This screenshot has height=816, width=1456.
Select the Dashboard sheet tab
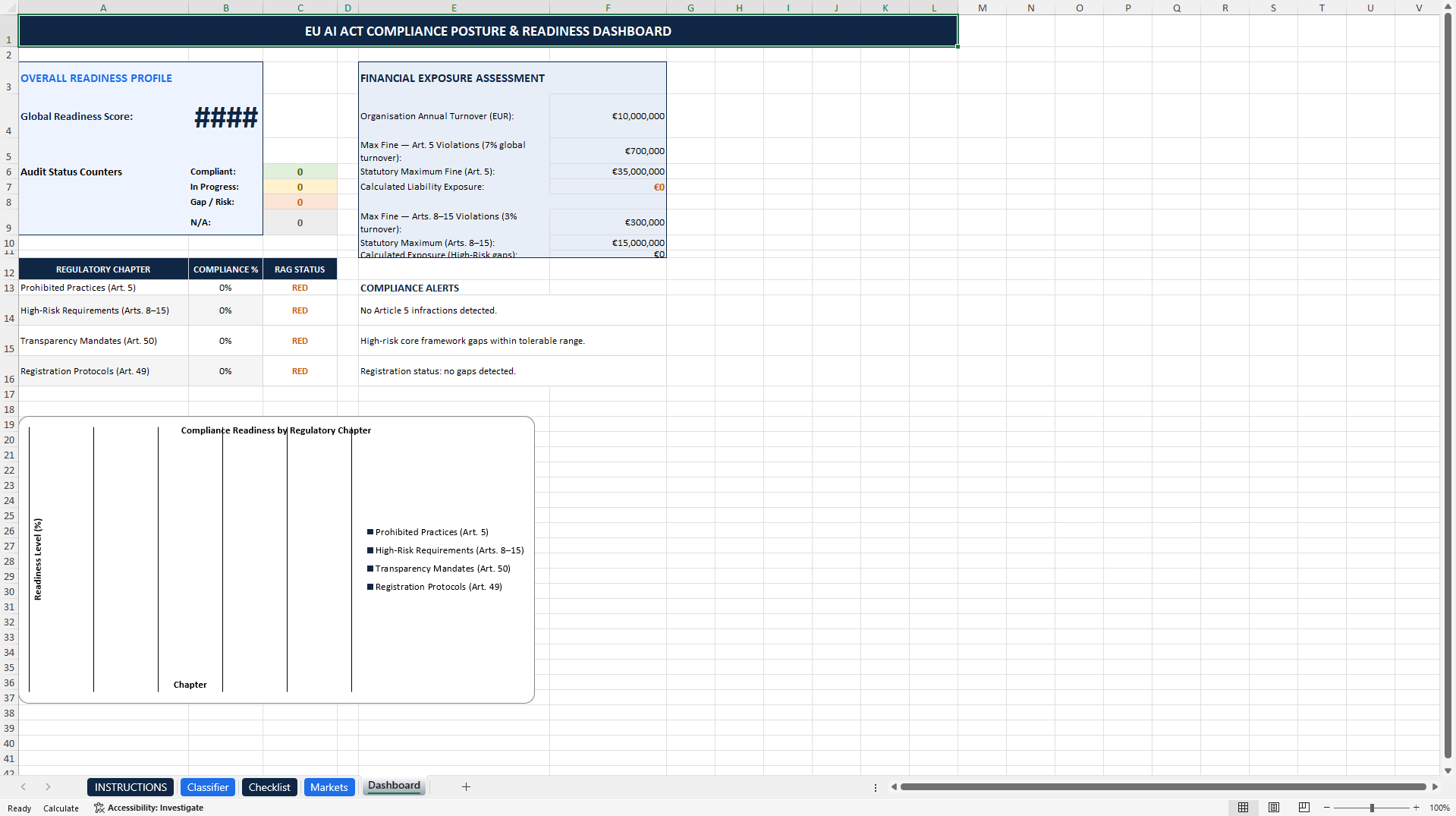pyautogui.click(x=394, y=786)
